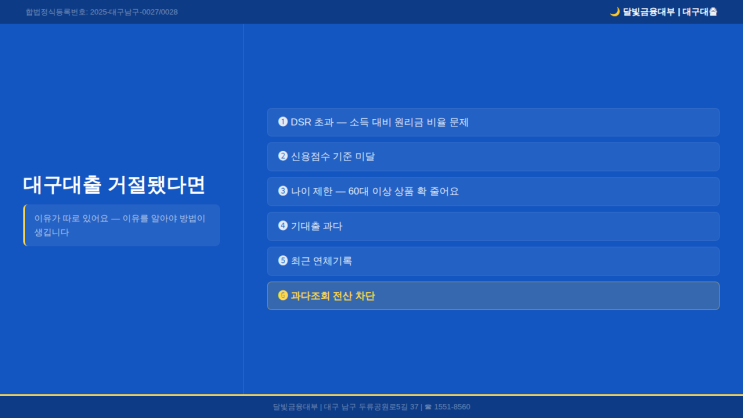Select the DSR 초과 list item
This screenshot has height=418, width=743.
493,122
